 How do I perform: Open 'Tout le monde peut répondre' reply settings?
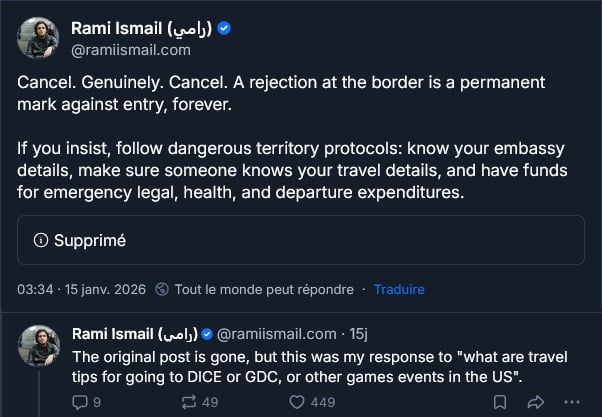264,290
